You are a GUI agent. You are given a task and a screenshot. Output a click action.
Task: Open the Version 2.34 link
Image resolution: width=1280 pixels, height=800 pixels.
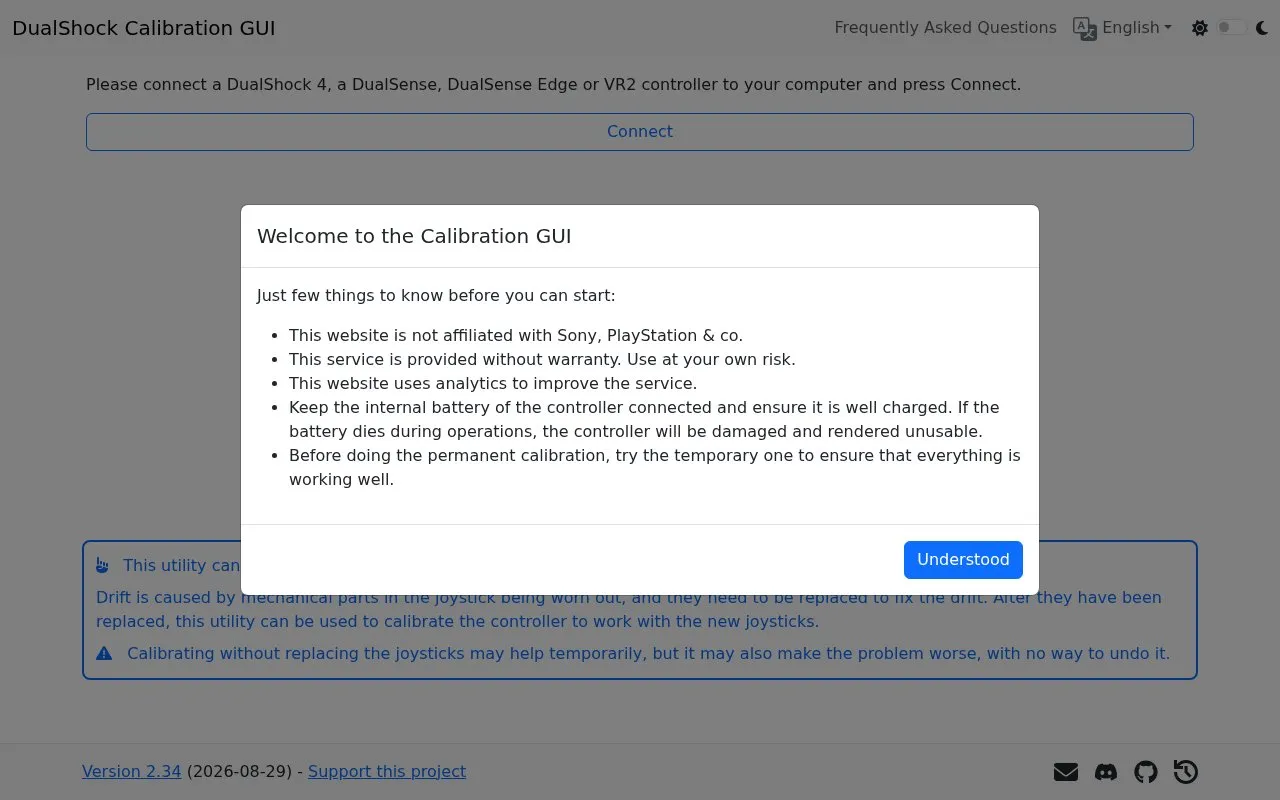click(132, 772)
